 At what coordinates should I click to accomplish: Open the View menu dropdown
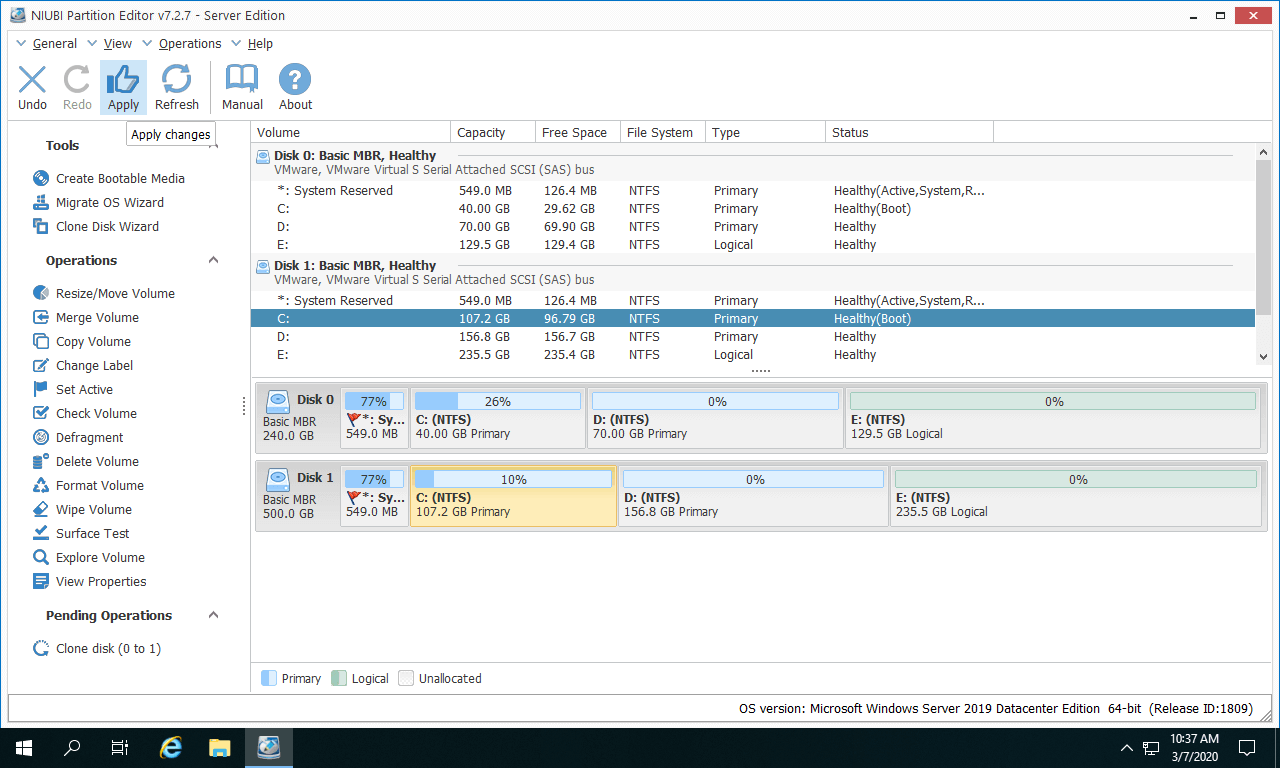[117, 44]
